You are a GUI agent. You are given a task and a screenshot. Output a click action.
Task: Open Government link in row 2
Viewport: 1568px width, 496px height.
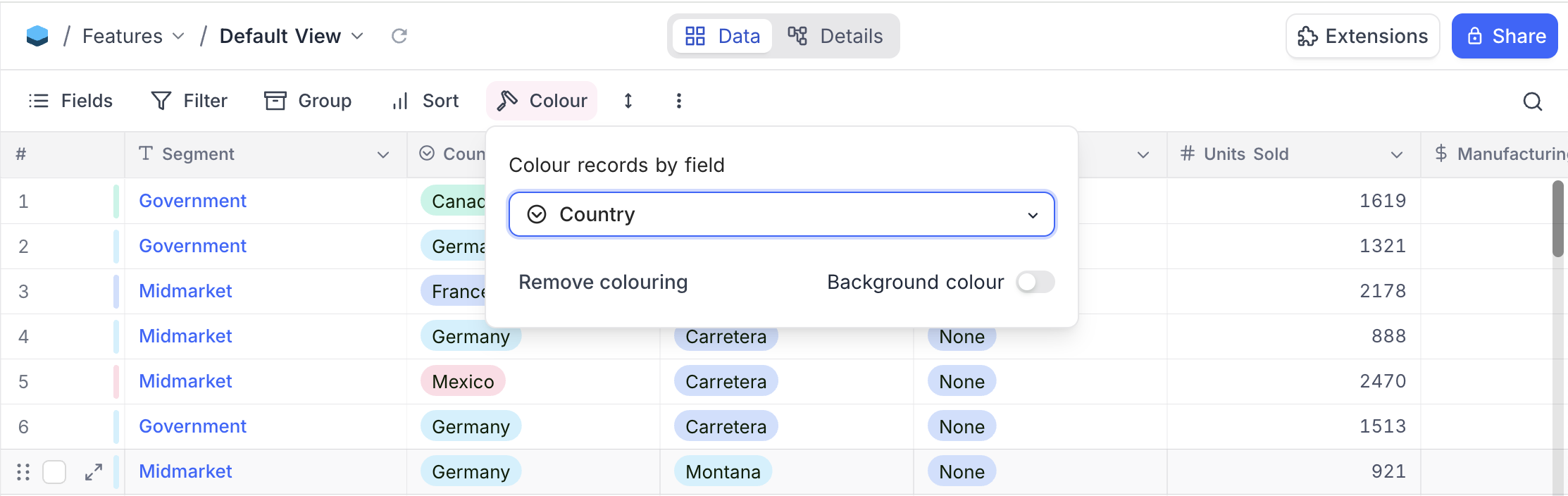click(x=192, y=246)
